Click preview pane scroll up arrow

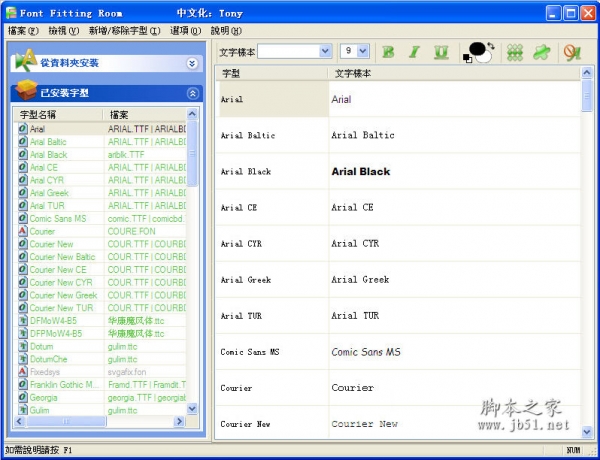tap(587, 73)
